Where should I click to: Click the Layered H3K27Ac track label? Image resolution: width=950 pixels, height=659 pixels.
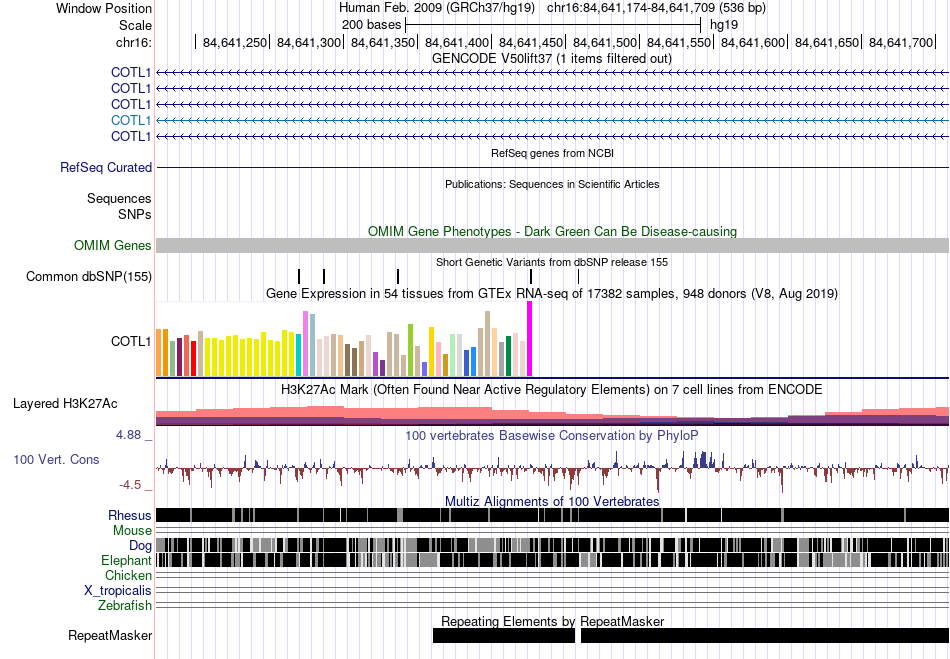click(x=65, y=403)
